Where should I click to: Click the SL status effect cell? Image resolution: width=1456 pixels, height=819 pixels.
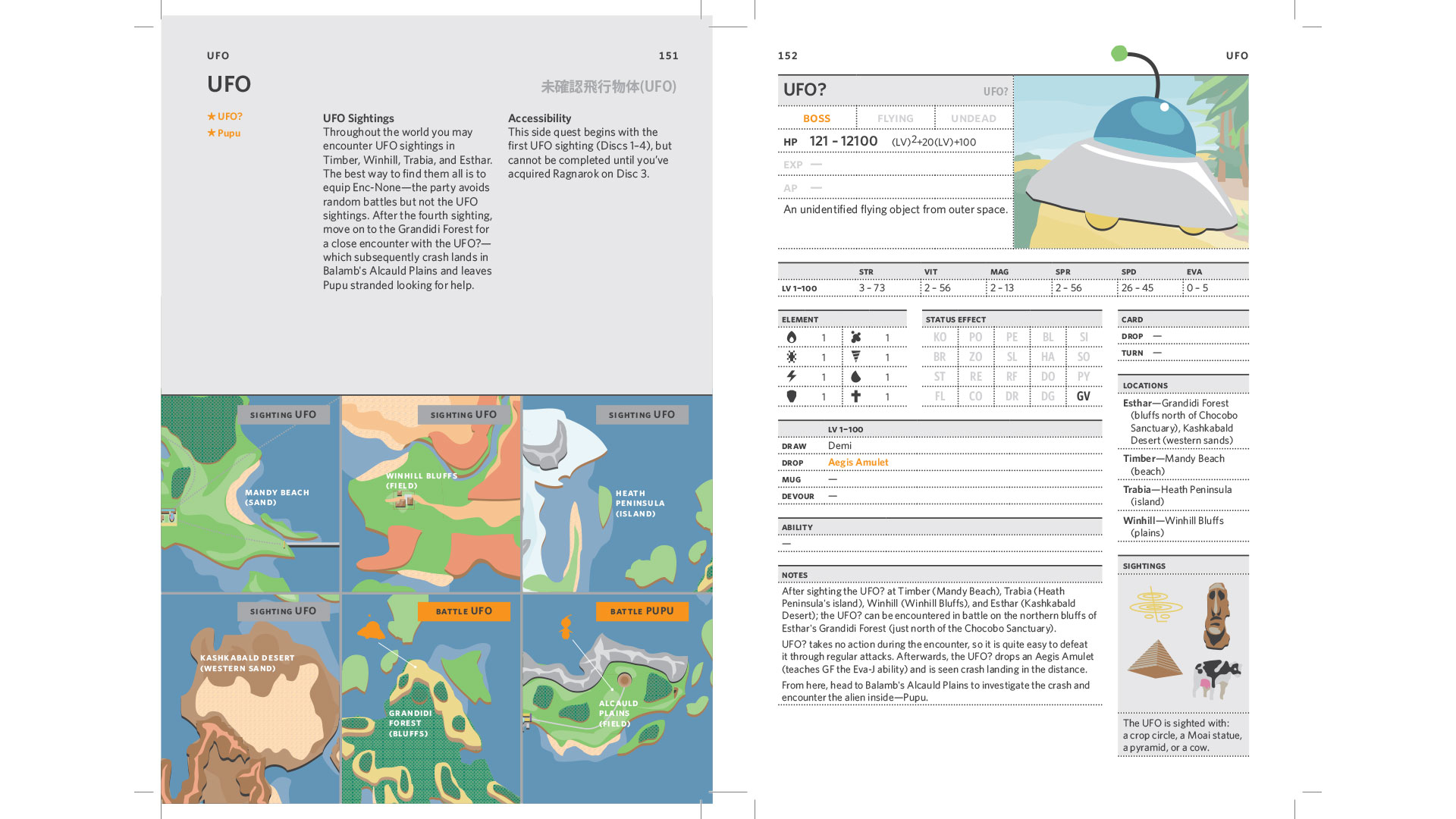click(x=1012, y=357)
